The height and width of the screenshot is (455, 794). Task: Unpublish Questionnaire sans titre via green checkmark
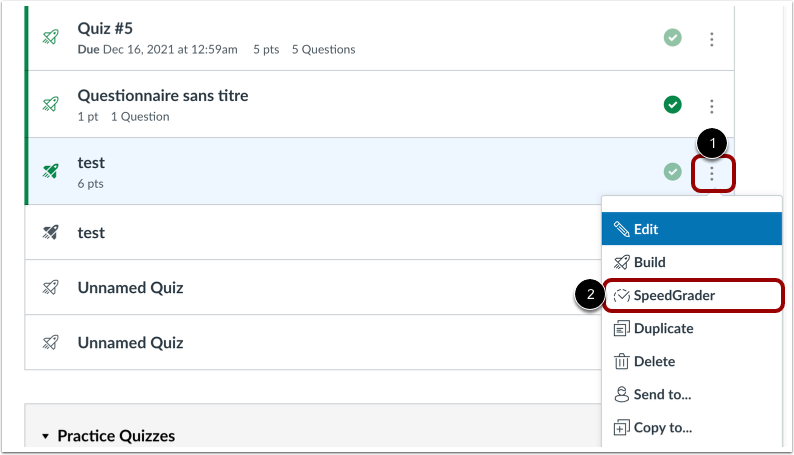673,105
